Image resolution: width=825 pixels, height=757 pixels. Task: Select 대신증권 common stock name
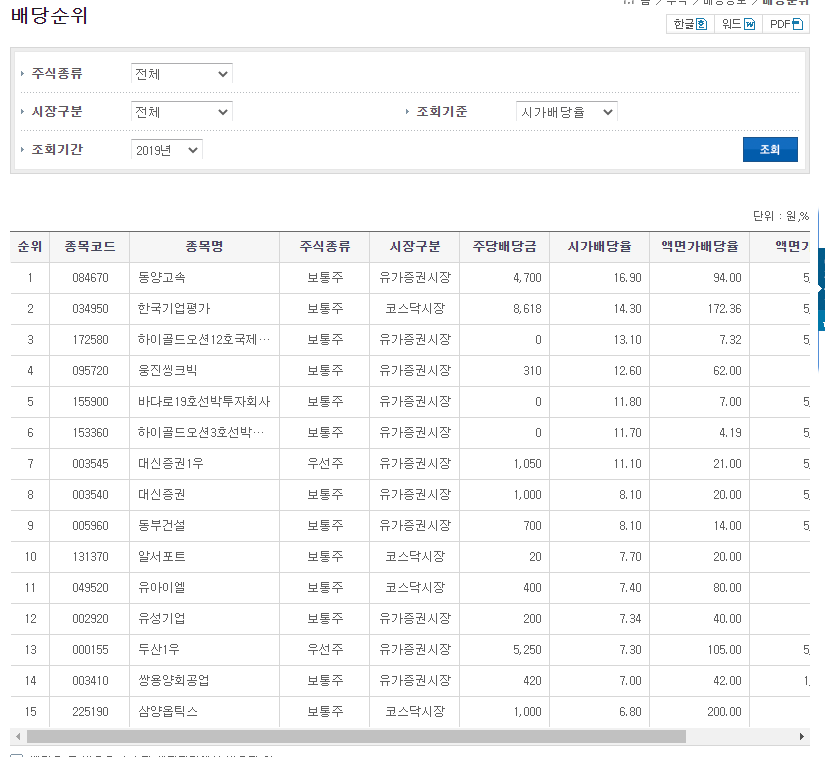[x=162, y=495]
